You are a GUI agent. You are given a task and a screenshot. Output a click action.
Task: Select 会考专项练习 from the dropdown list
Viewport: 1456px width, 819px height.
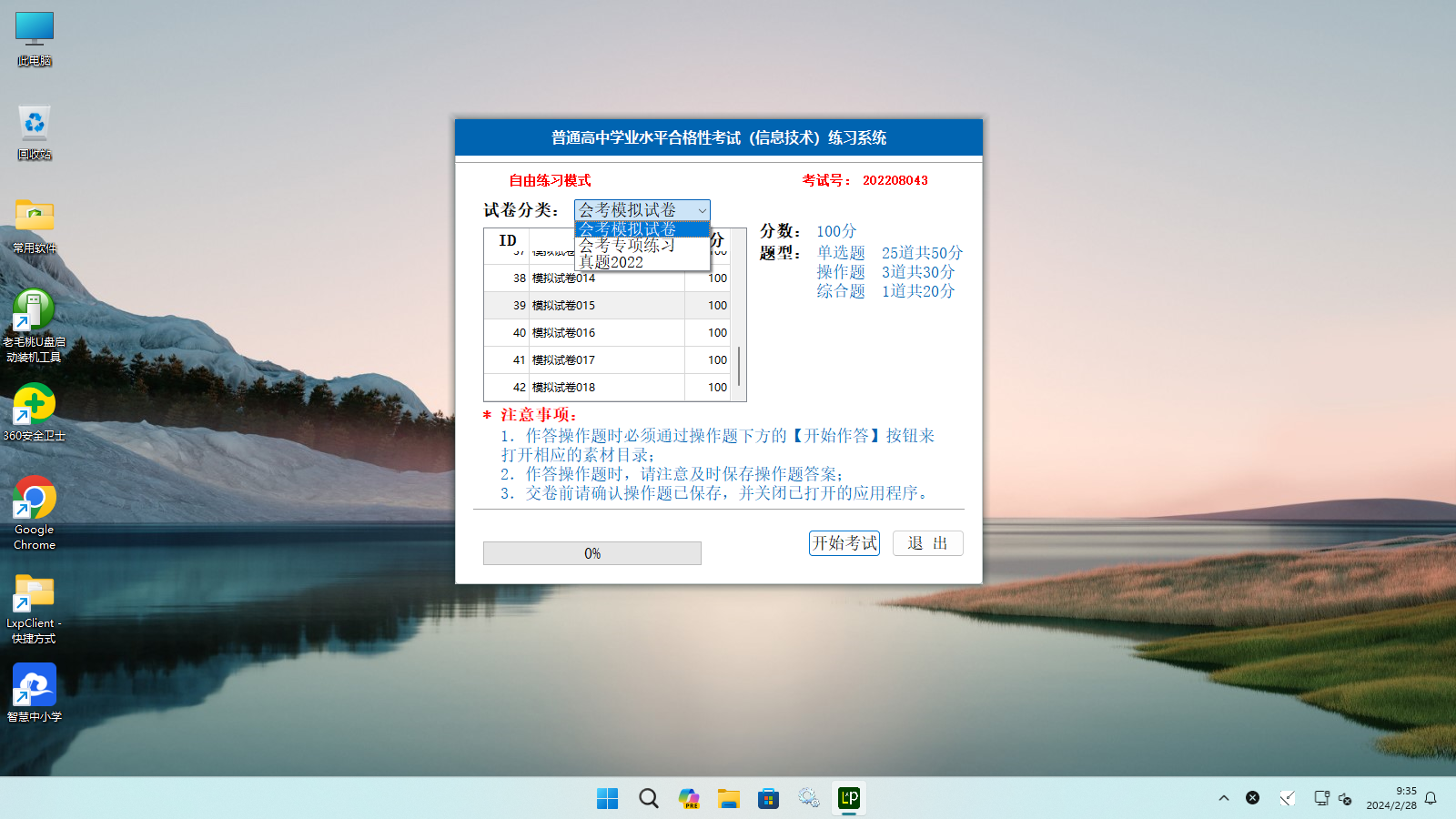pyautogui.click(x=627, y=246)
